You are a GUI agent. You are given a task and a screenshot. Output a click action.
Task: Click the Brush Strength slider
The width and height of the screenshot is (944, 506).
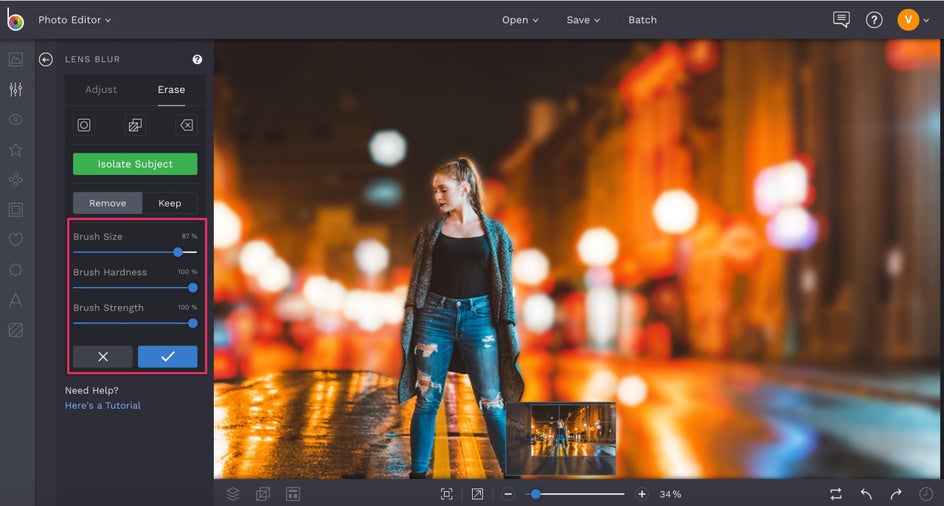coord(135,323)
